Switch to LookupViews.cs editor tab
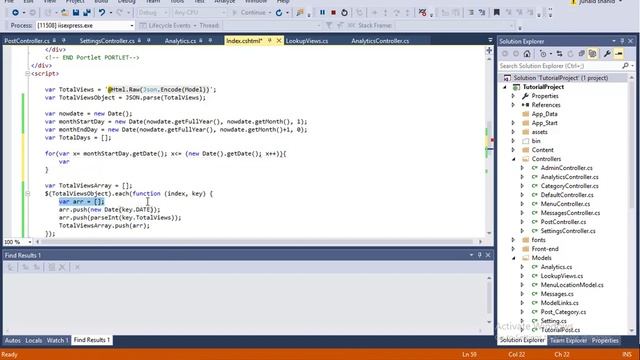This screenshot has width=640, height=360. click(x=307, y=41)
